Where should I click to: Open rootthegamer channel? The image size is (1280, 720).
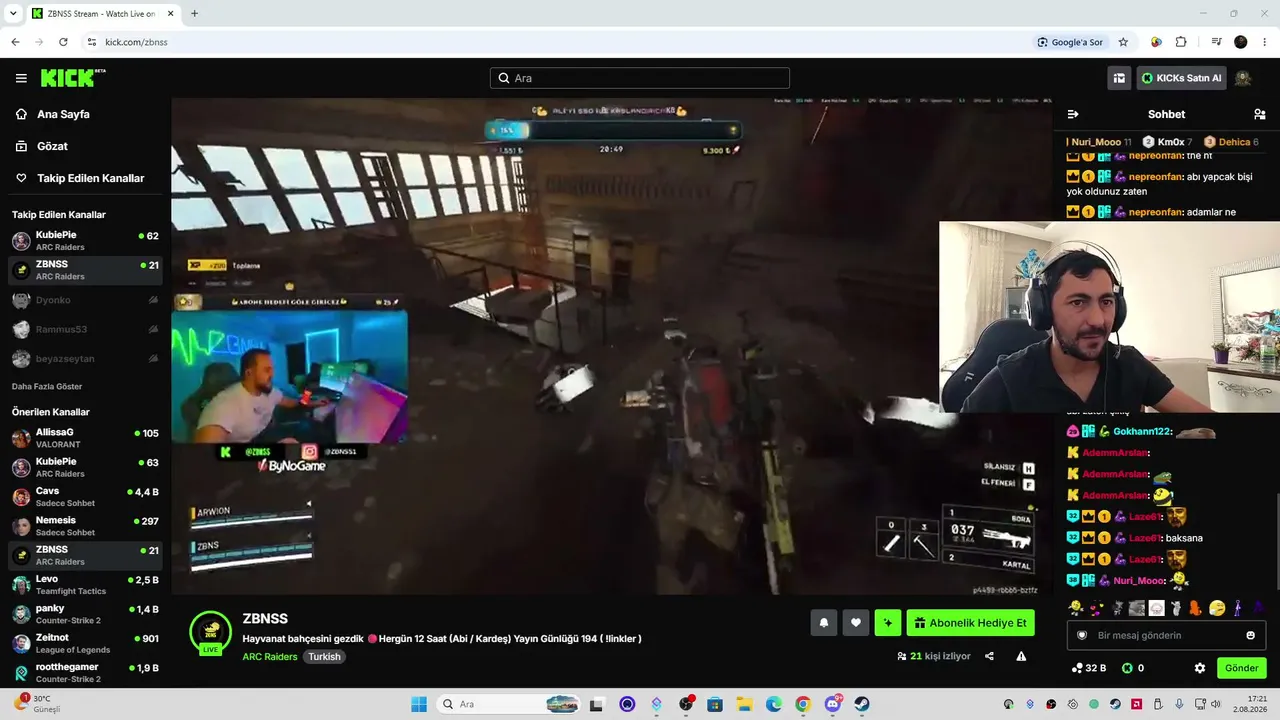[x=85, y=673]
